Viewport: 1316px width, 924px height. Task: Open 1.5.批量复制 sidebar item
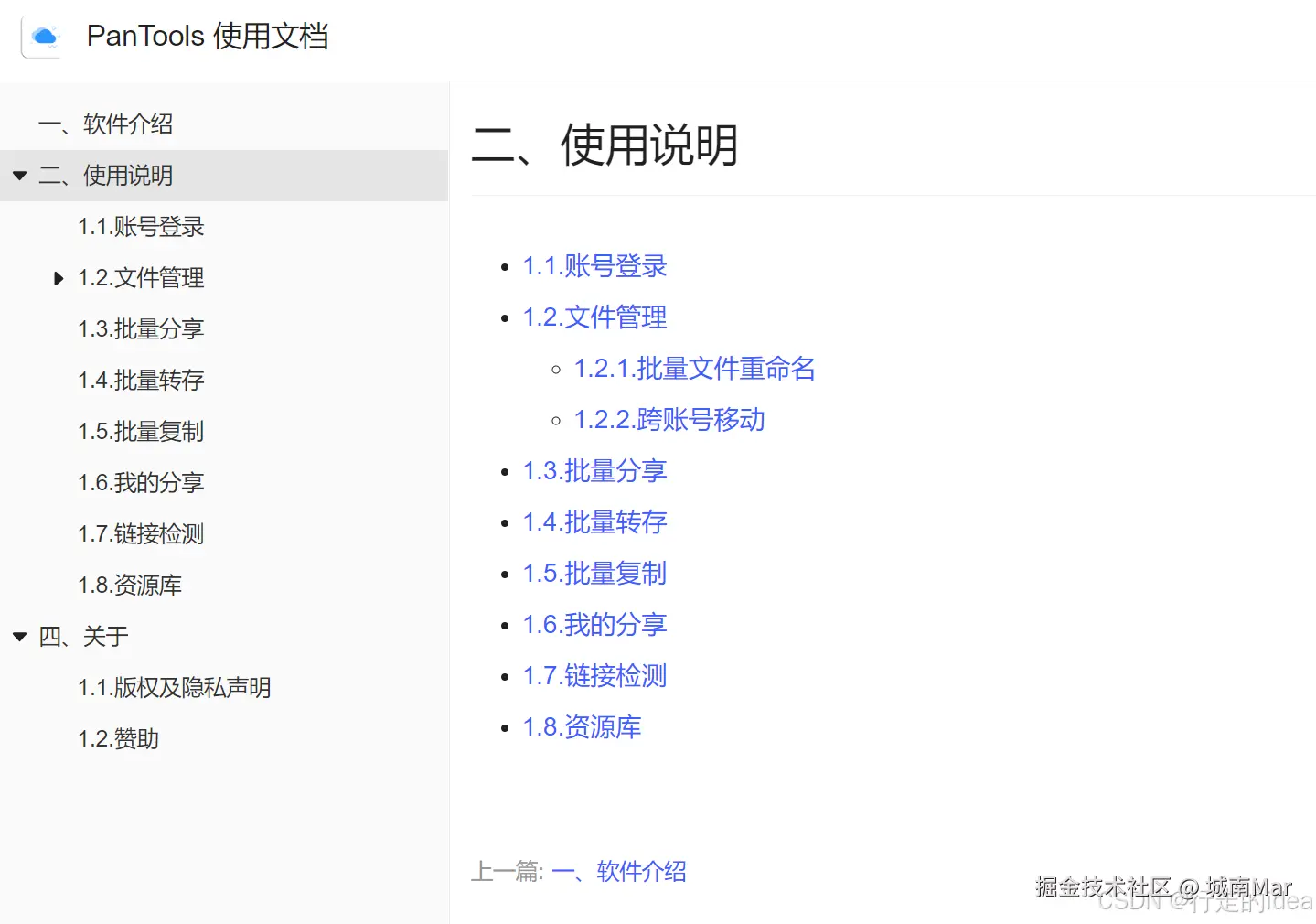(x=141, y=432)
